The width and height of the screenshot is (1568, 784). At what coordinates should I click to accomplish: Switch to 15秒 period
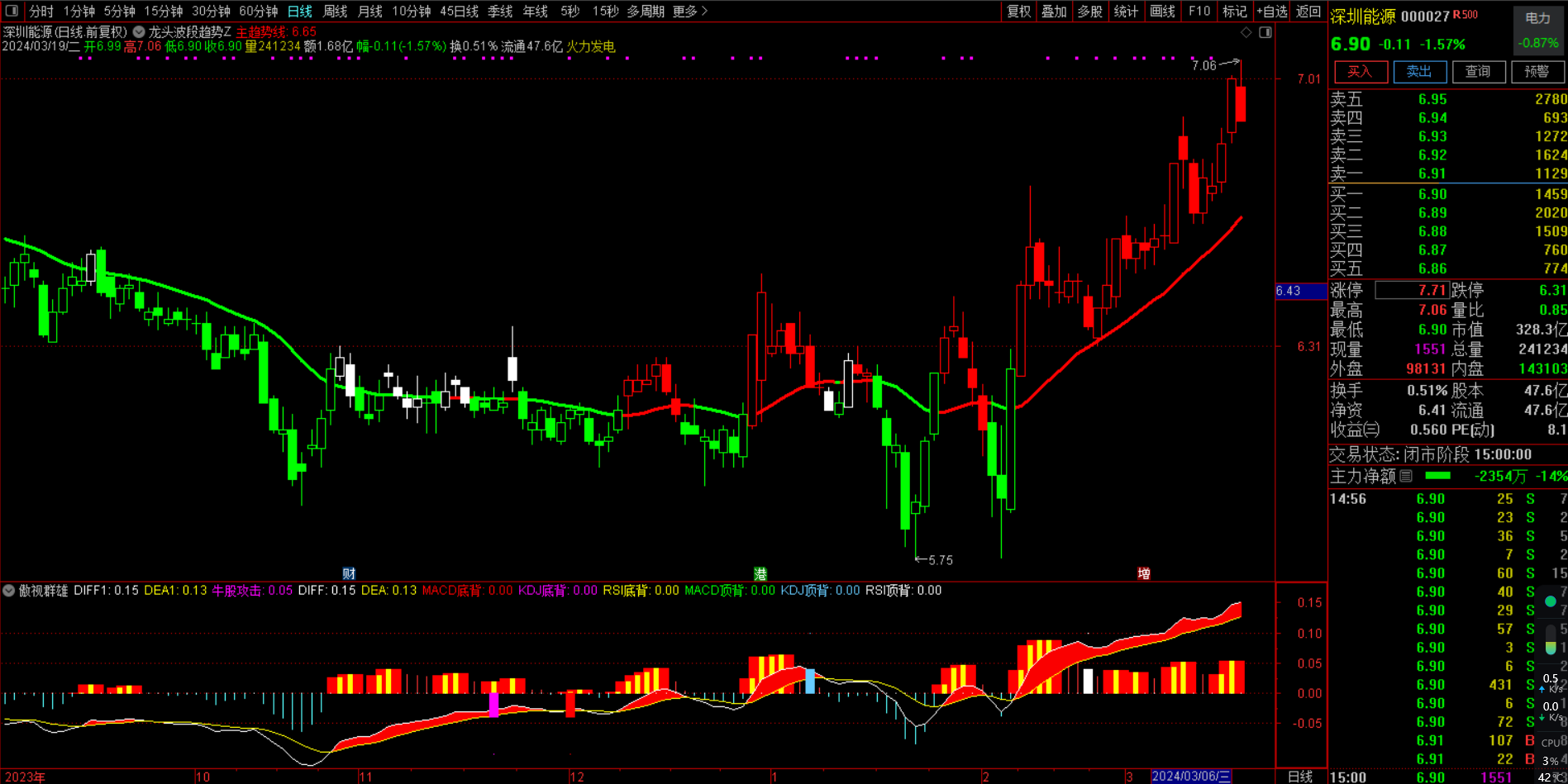point(605,11)
